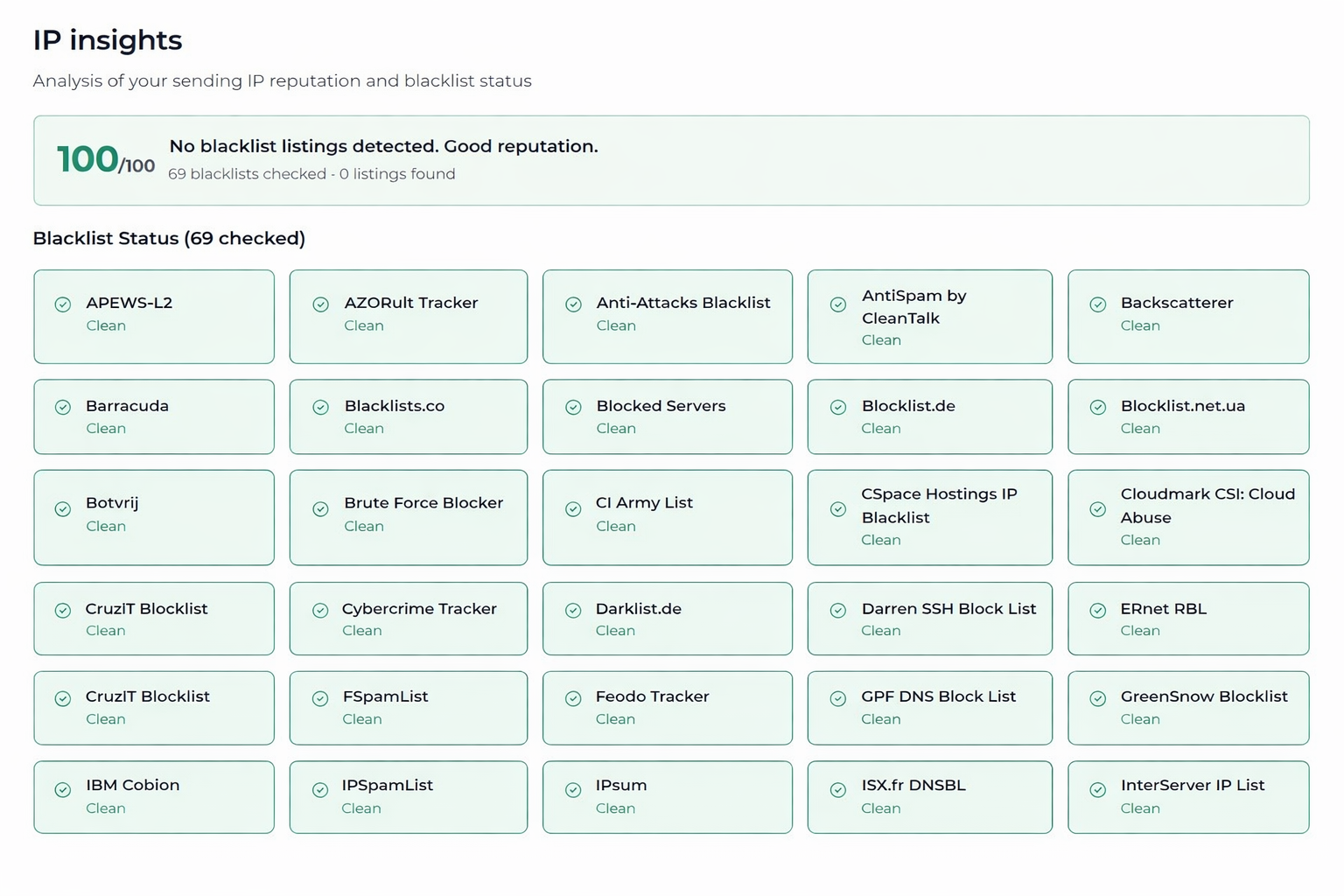Screen dimensions: 1344x896
Task: Select the Backscatterer status check icon
Action: [1098, 304]
